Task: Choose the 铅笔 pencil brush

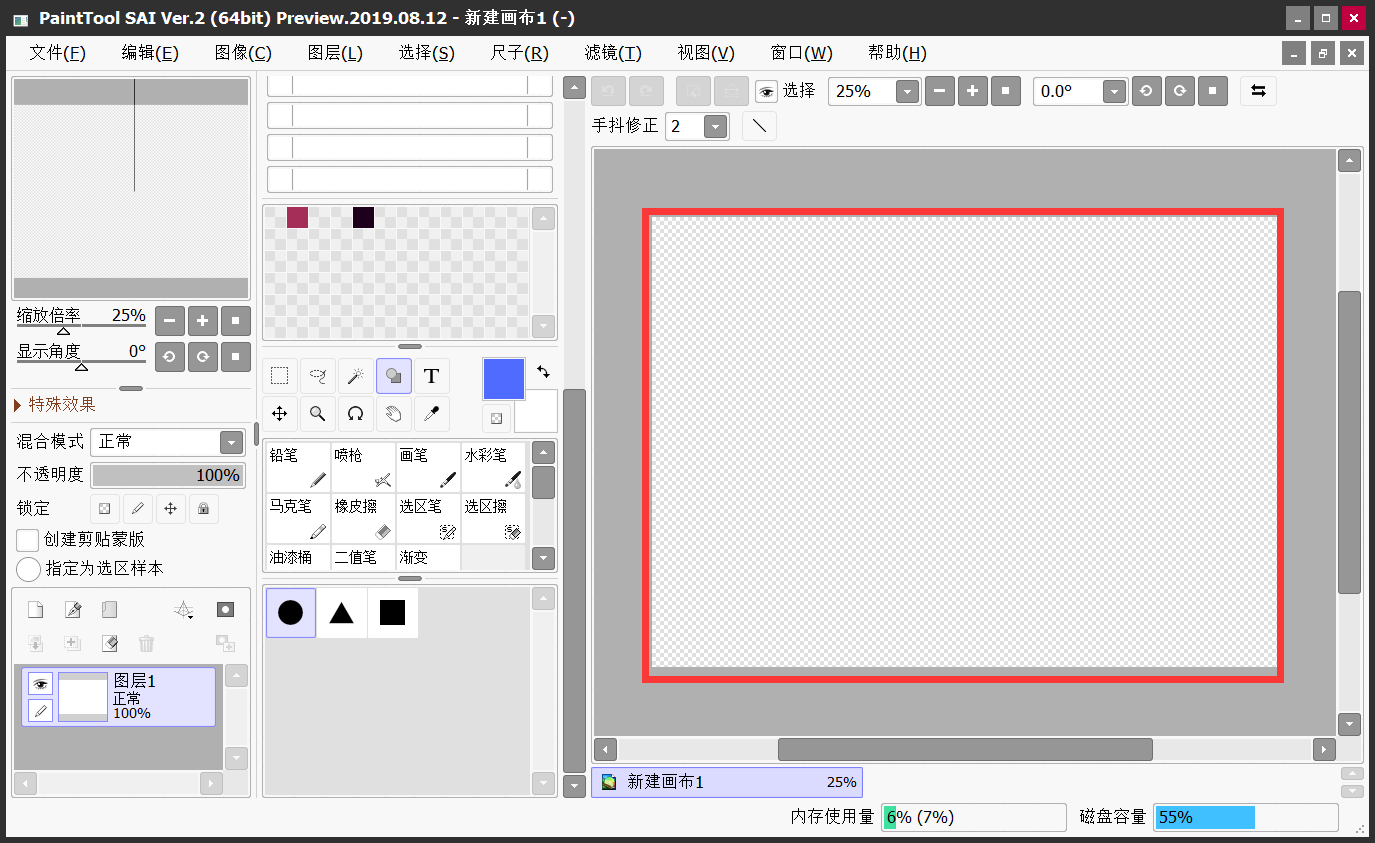Action: coord(298,468)
